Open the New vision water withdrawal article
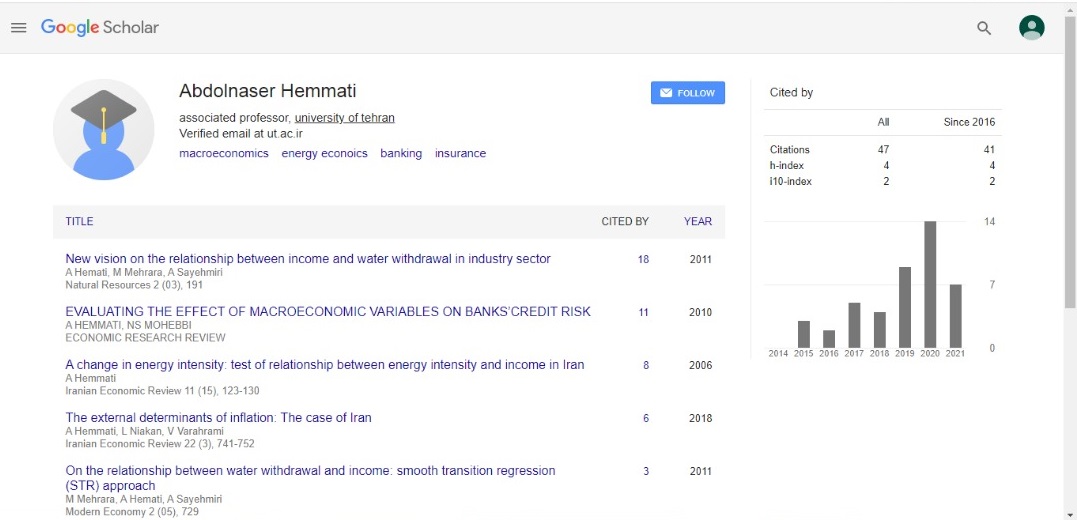 pyautogui.click(x=308, y=259)
